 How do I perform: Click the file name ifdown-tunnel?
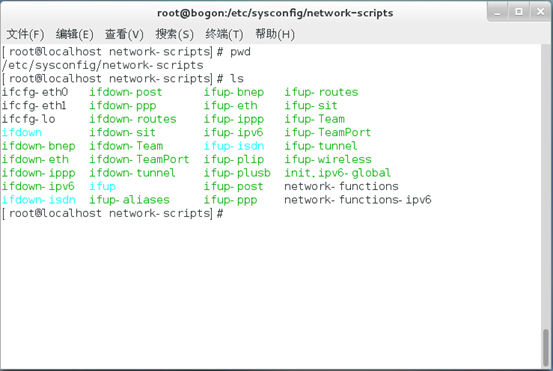[x=132, y=173]
